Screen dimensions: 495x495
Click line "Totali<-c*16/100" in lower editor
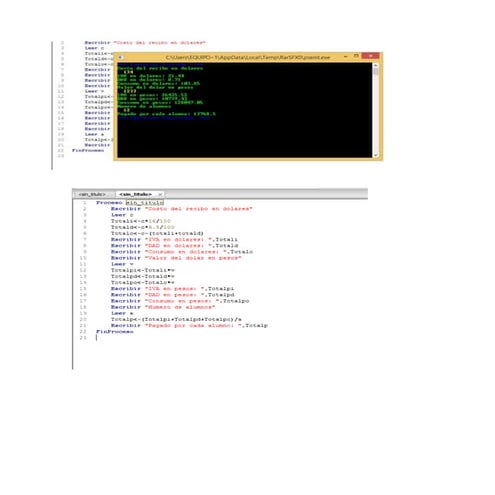141,221
